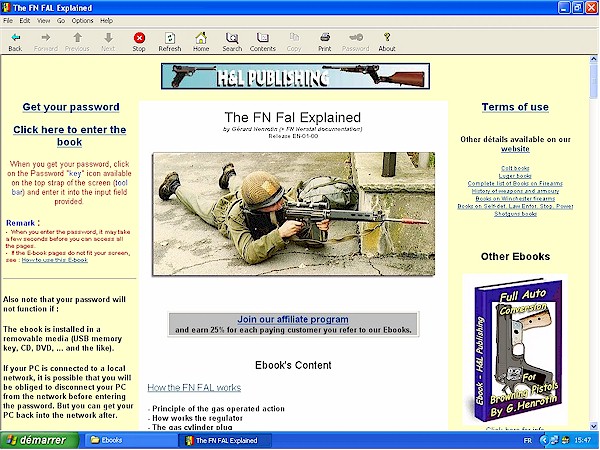This screenshot has width=600, height=450.
Task: Click 'How works the regulator' text
Action: click(197, 418)
